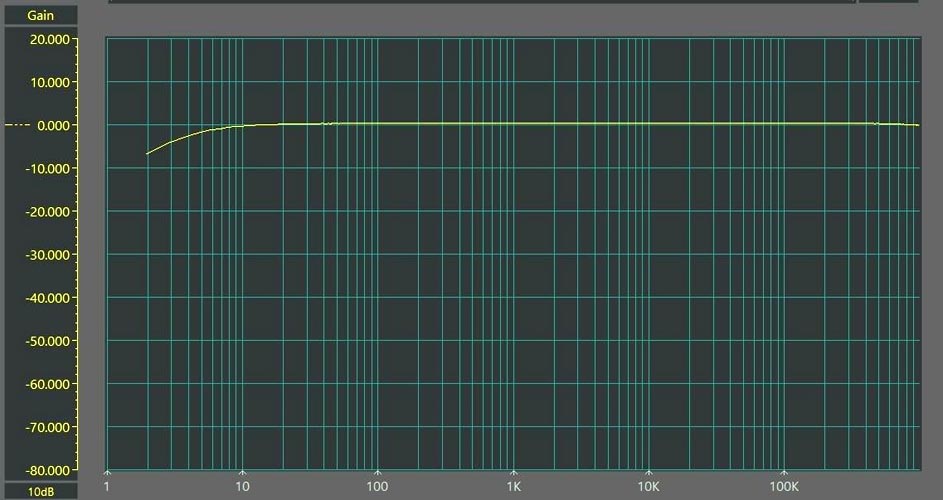Select the -40.000 gain axis label

point(48,298)
